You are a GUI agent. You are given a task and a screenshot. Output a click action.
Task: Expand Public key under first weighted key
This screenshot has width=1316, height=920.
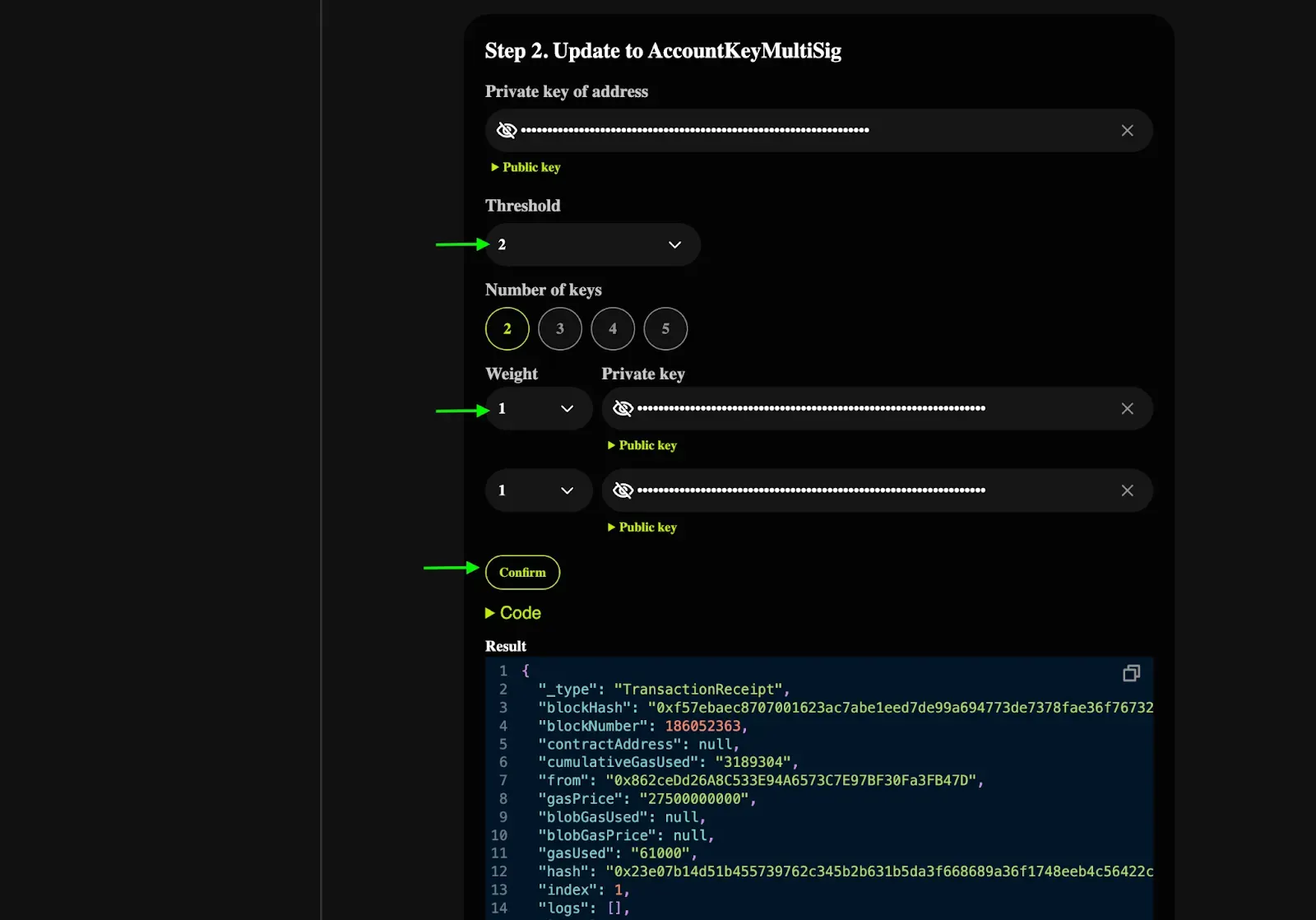[642, 445]
